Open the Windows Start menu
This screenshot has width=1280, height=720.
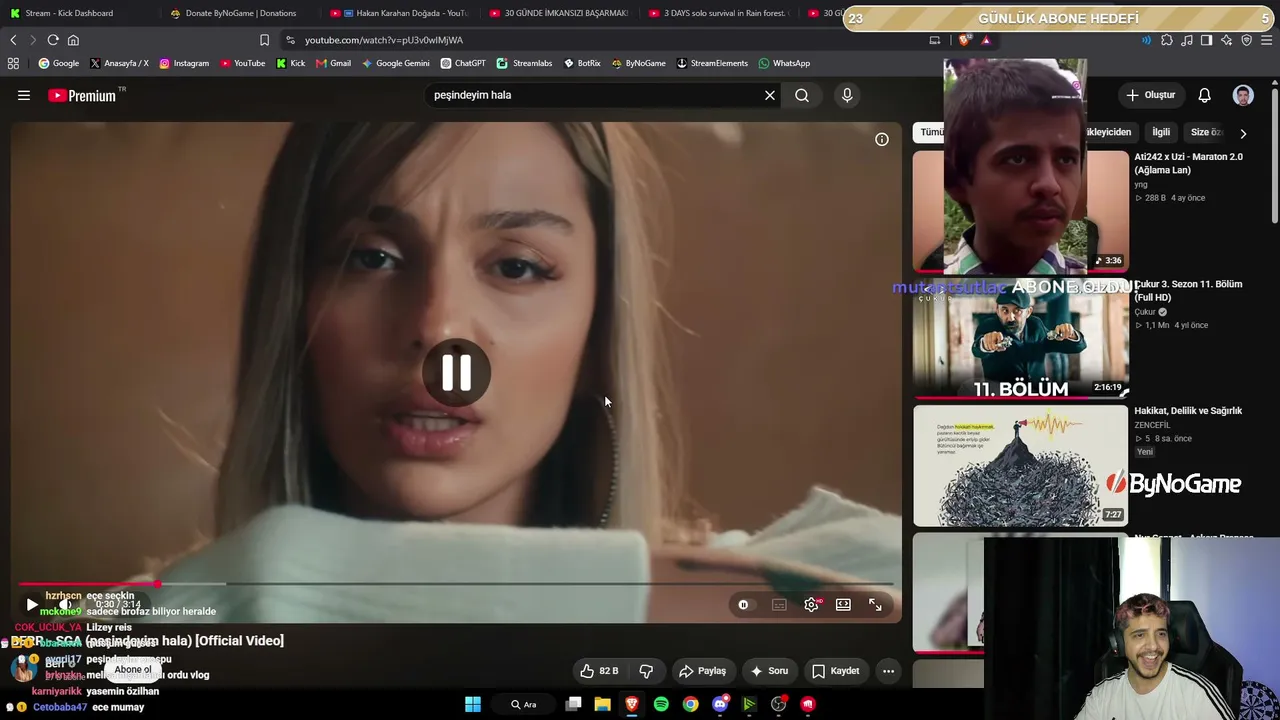pyautogui.click(x=473, y=704)
